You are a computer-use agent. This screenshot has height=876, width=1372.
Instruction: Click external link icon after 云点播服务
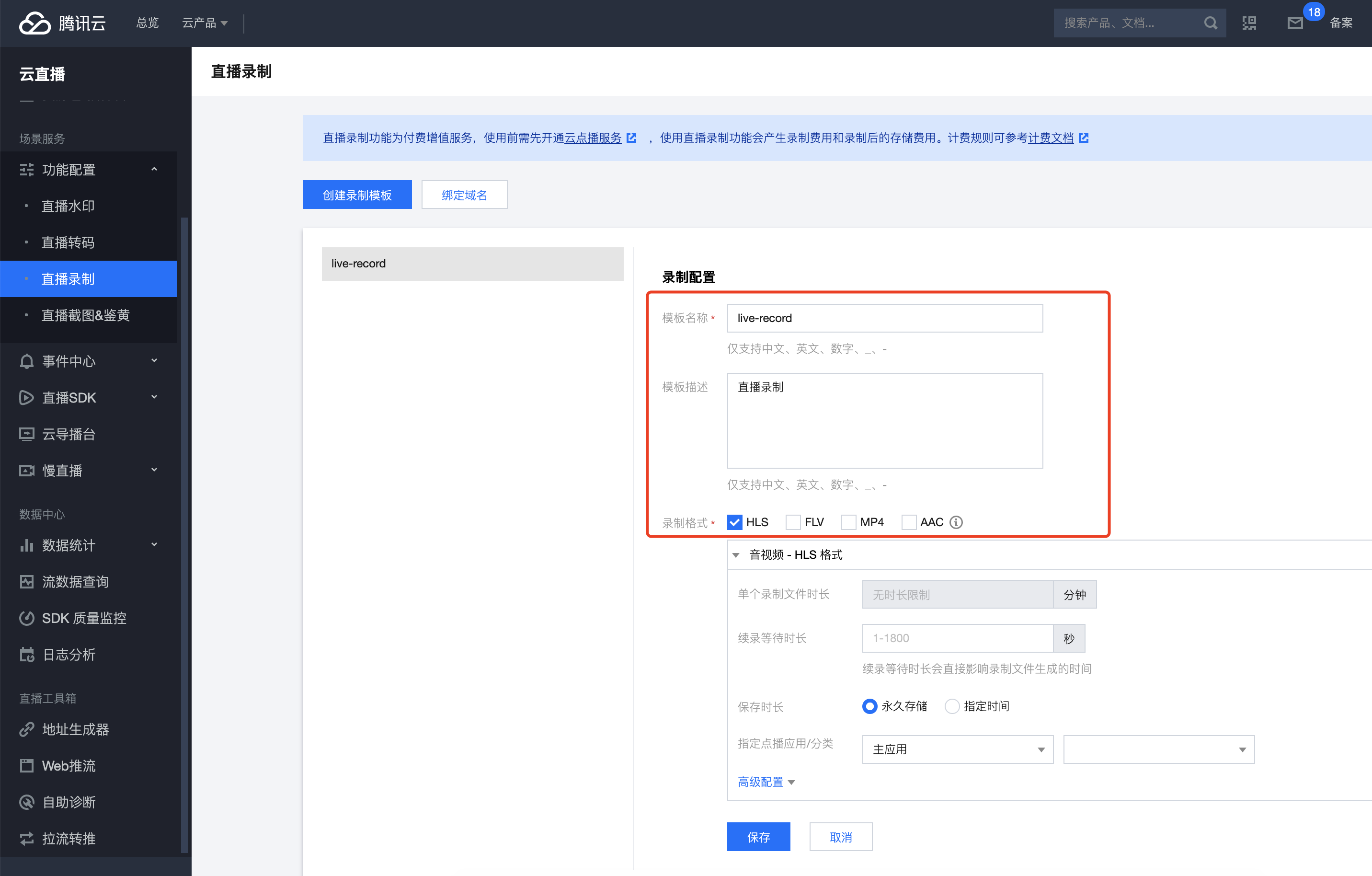631,138
